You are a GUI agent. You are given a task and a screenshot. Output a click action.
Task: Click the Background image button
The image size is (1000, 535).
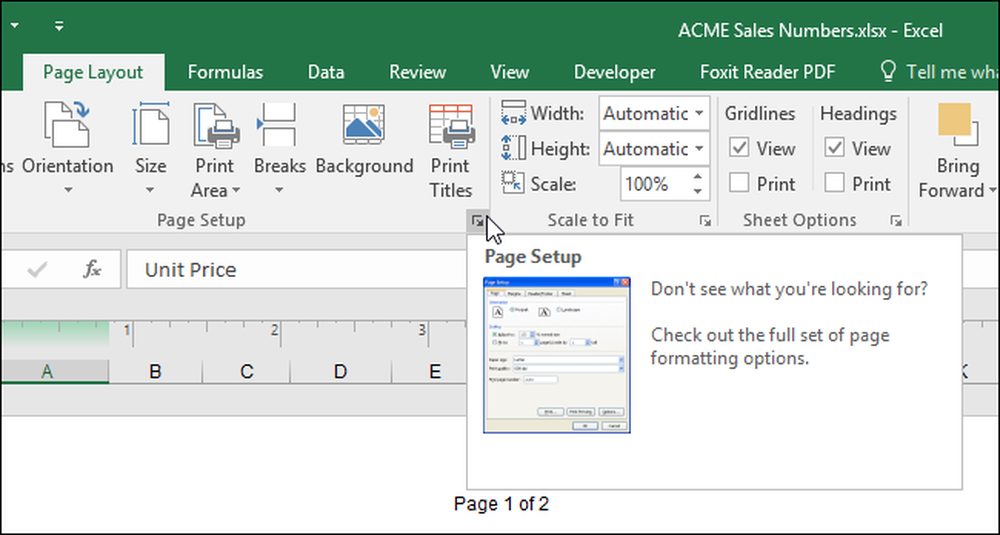[364, 139]
